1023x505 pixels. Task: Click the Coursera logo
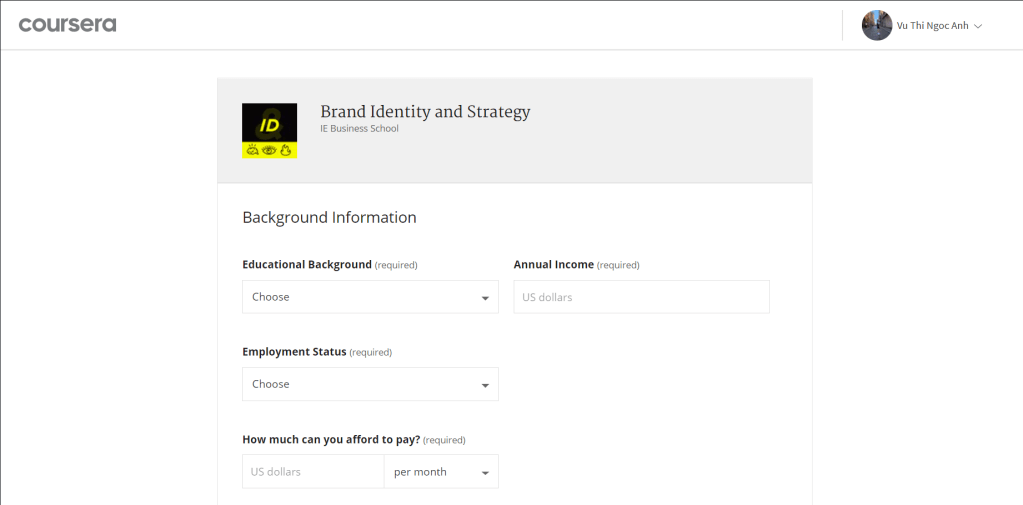67,25
